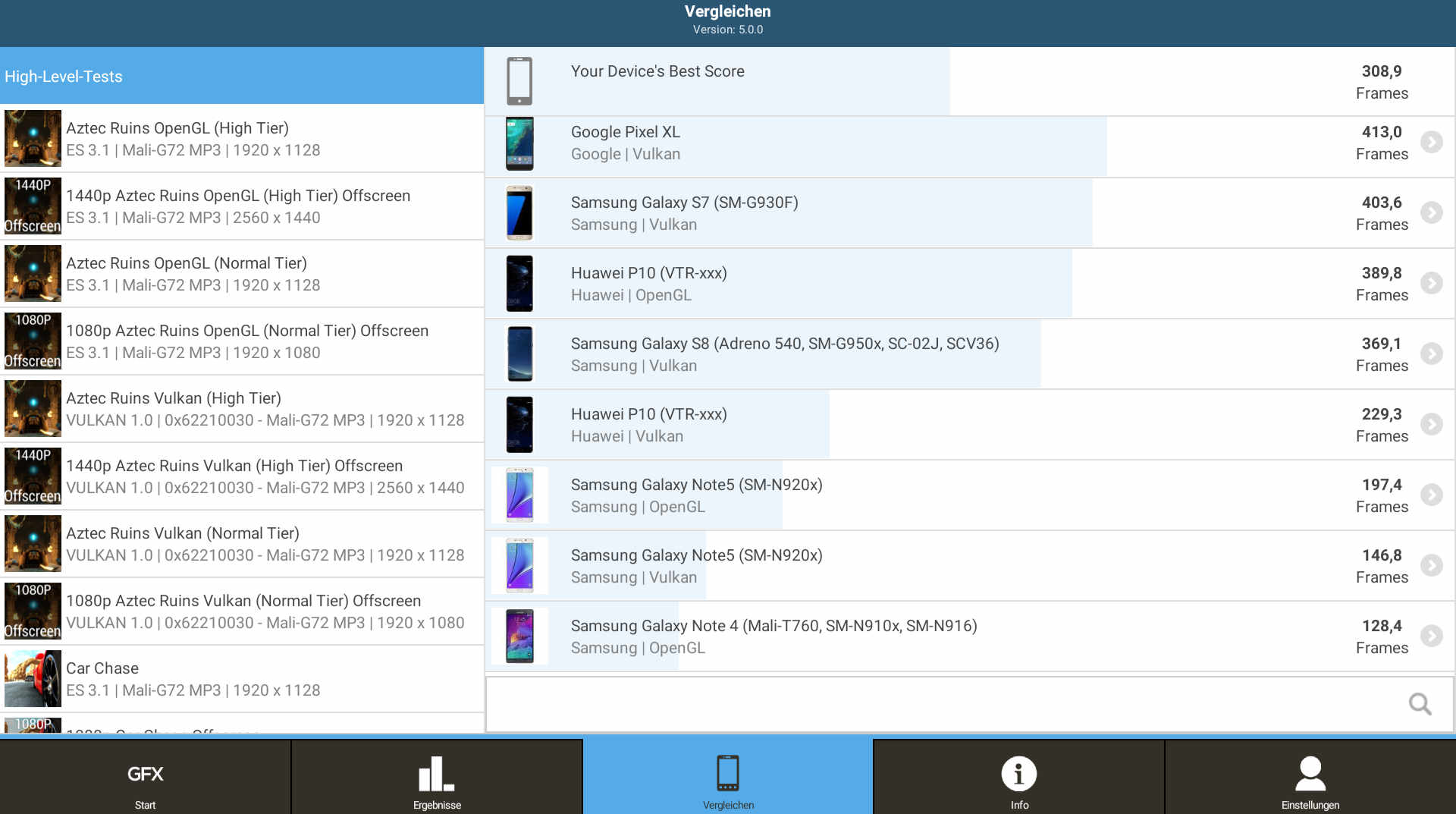Click the search magnifier icon

point(1420,704)
